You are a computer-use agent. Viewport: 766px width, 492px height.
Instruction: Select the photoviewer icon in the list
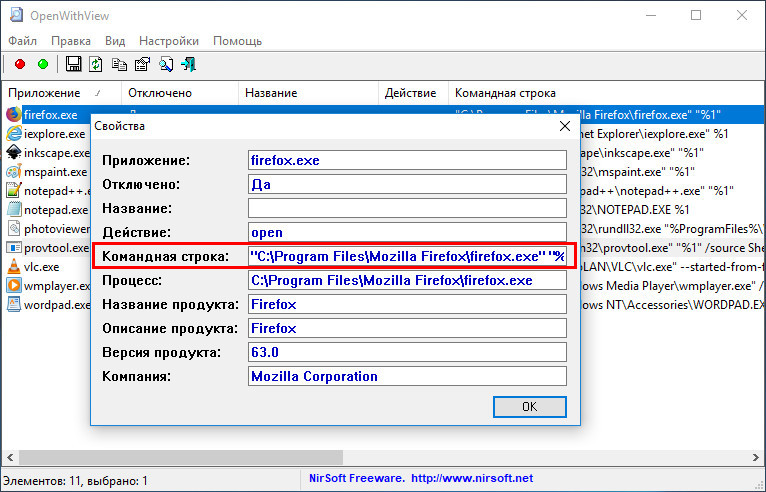point(14,229)
